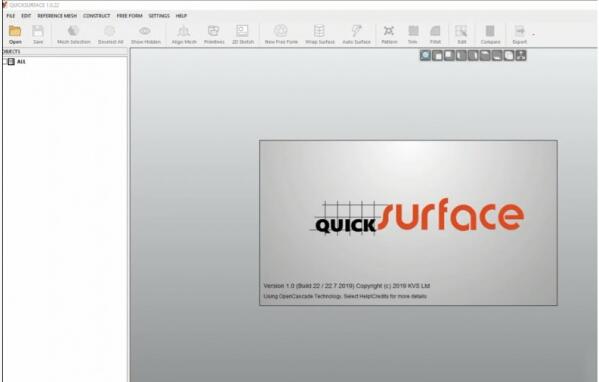The height and width of the screenshot is (382, 599).
Task: Click the Open folder icon
Action: click(15, 31)
